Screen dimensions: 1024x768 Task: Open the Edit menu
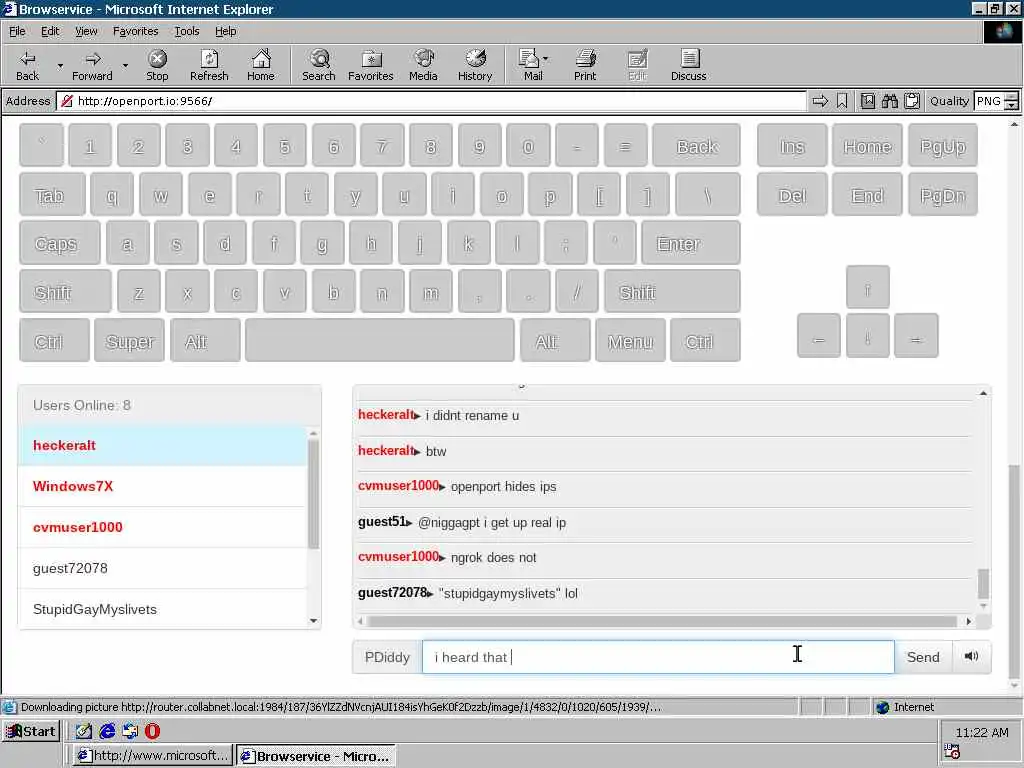[x=50, y=31]
